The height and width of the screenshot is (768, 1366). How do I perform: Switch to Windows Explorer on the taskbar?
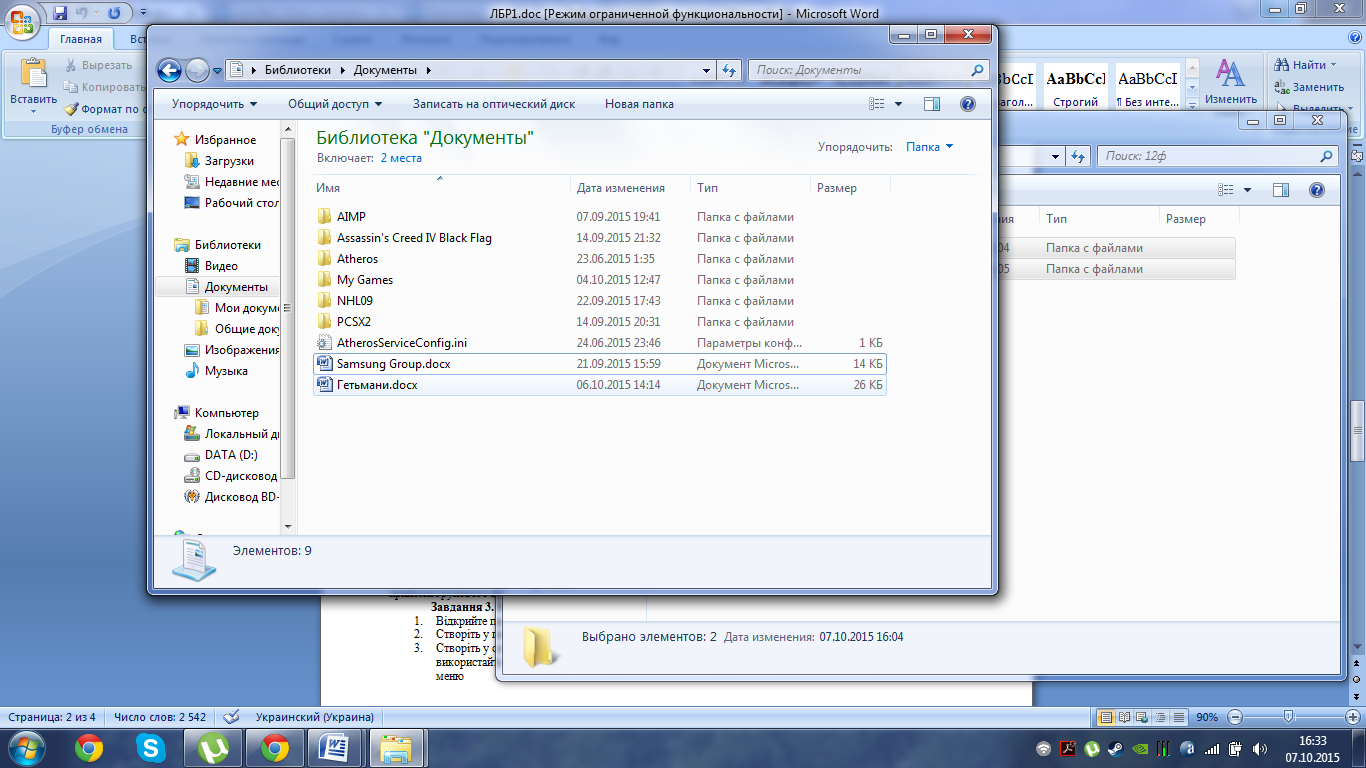point(397,747)
